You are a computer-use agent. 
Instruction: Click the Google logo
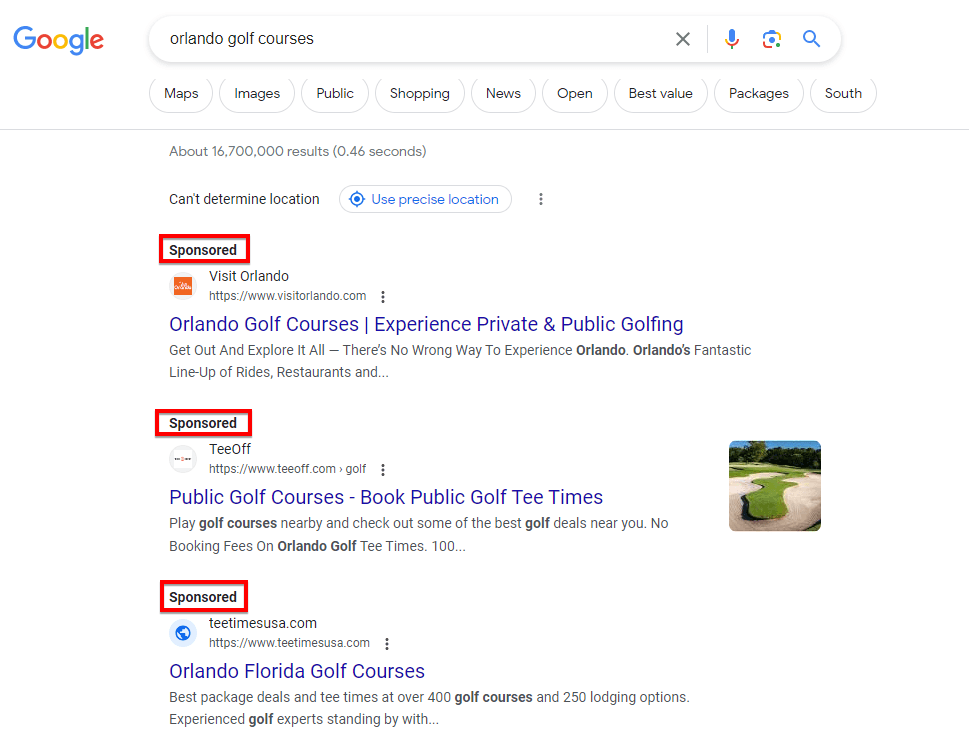pos(58,39)
